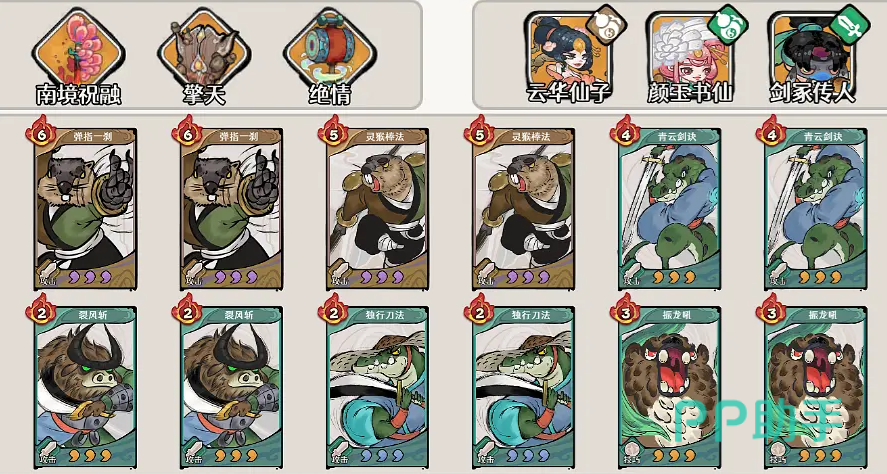Choose the first 振龙吼 roaring leopard card
Screen dimensions: 887x474
pyautogui.click(x=669, y=387)
